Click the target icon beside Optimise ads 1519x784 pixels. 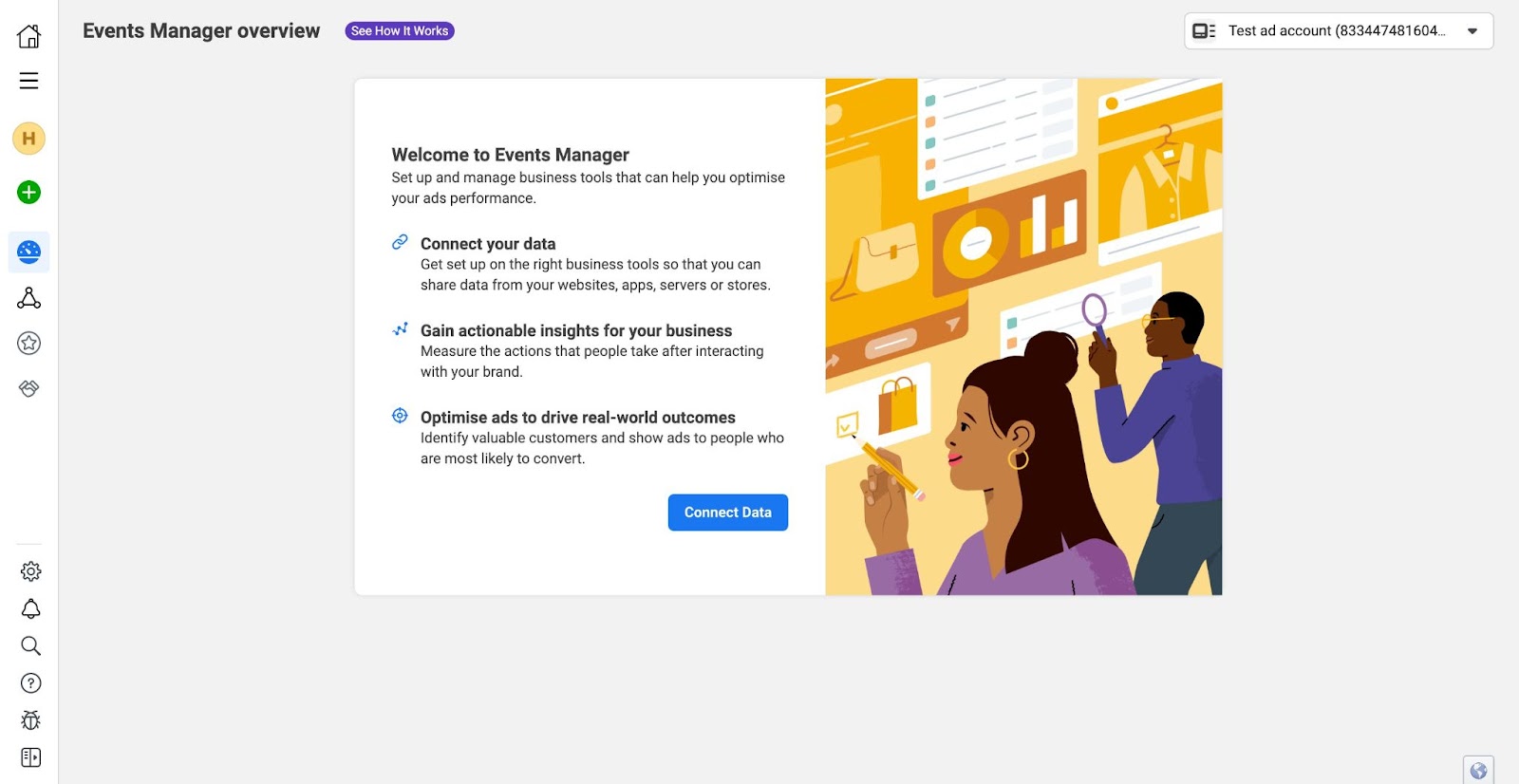point(400,416)
